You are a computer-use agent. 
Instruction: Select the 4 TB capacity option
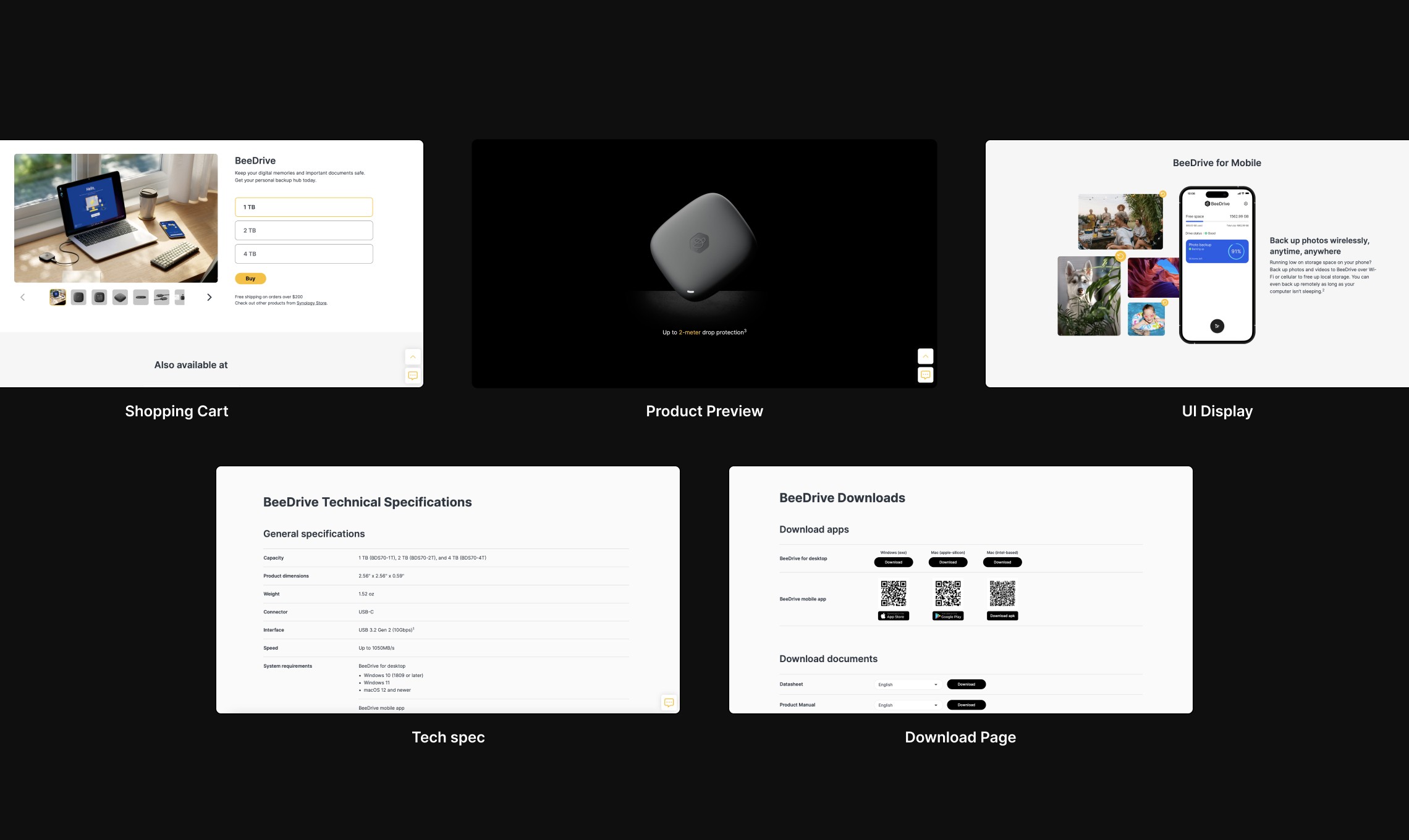[303, 254]
